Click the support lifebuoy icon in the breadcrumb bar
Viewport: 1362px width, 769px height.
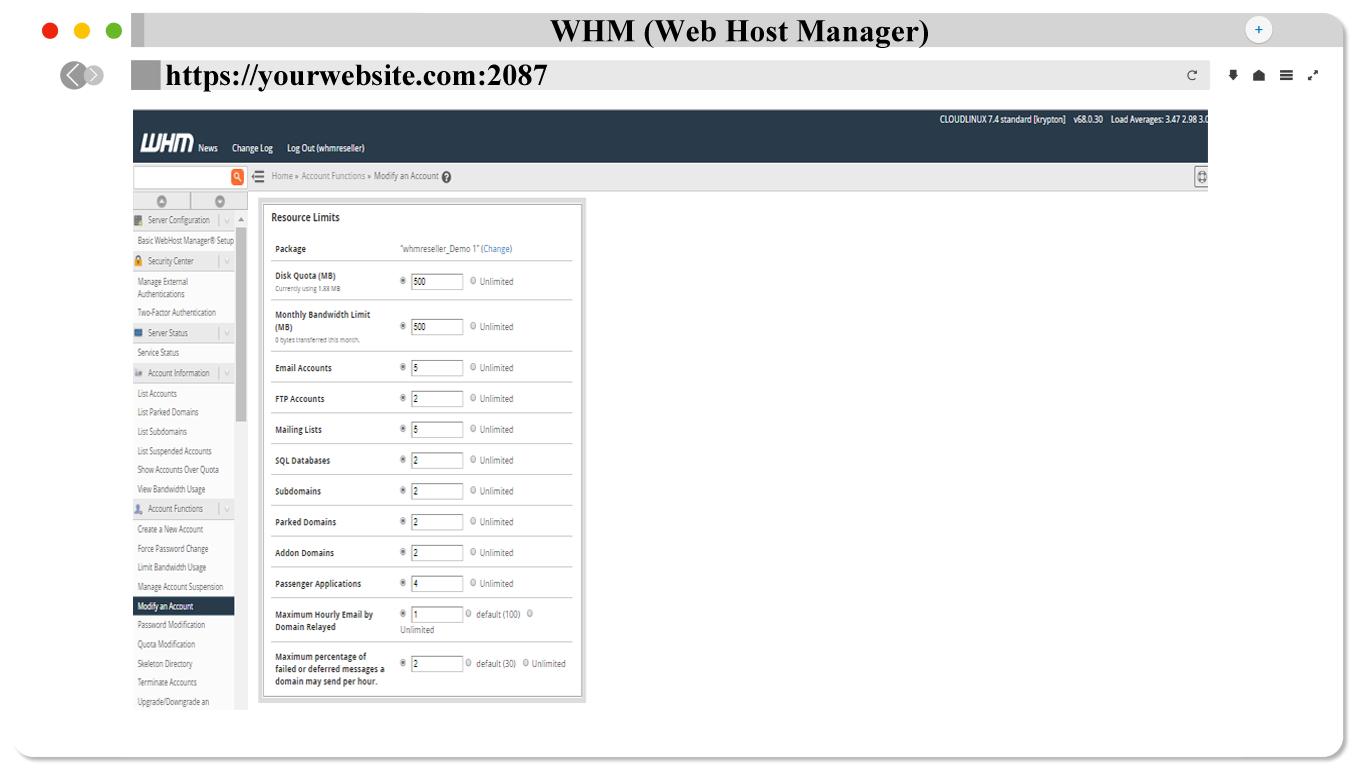pyautogui.click(x=1201, y=177)
